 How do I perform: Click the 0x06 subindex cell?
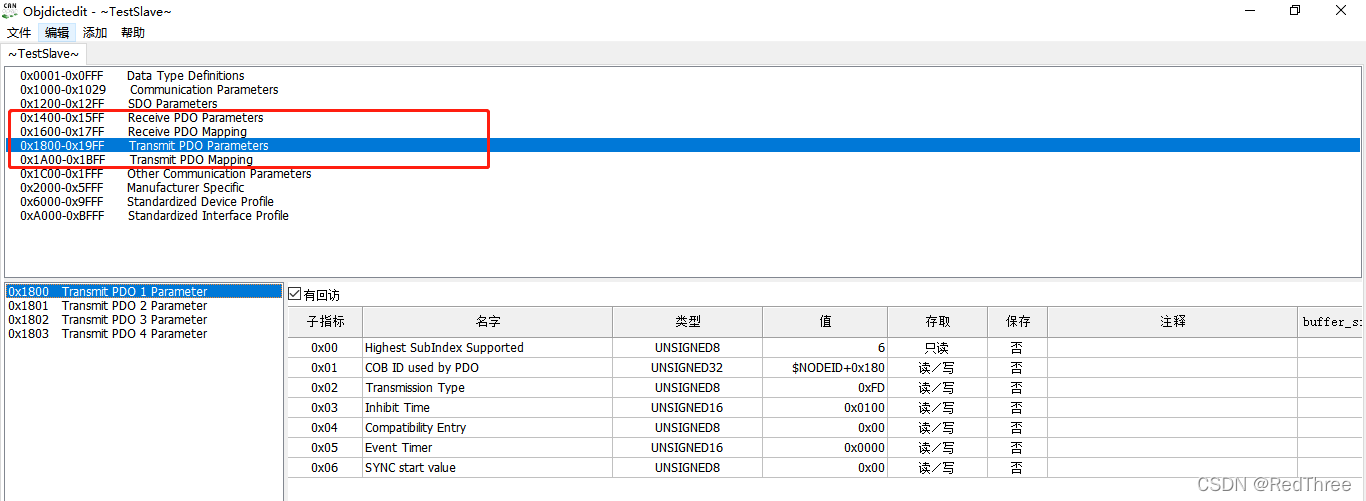click(x=325, y=468)
